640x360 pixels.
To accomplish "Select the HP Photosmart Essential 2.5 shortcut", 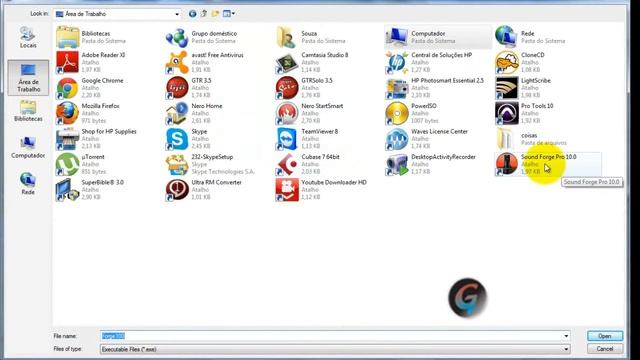I will [x=435, y=88].
